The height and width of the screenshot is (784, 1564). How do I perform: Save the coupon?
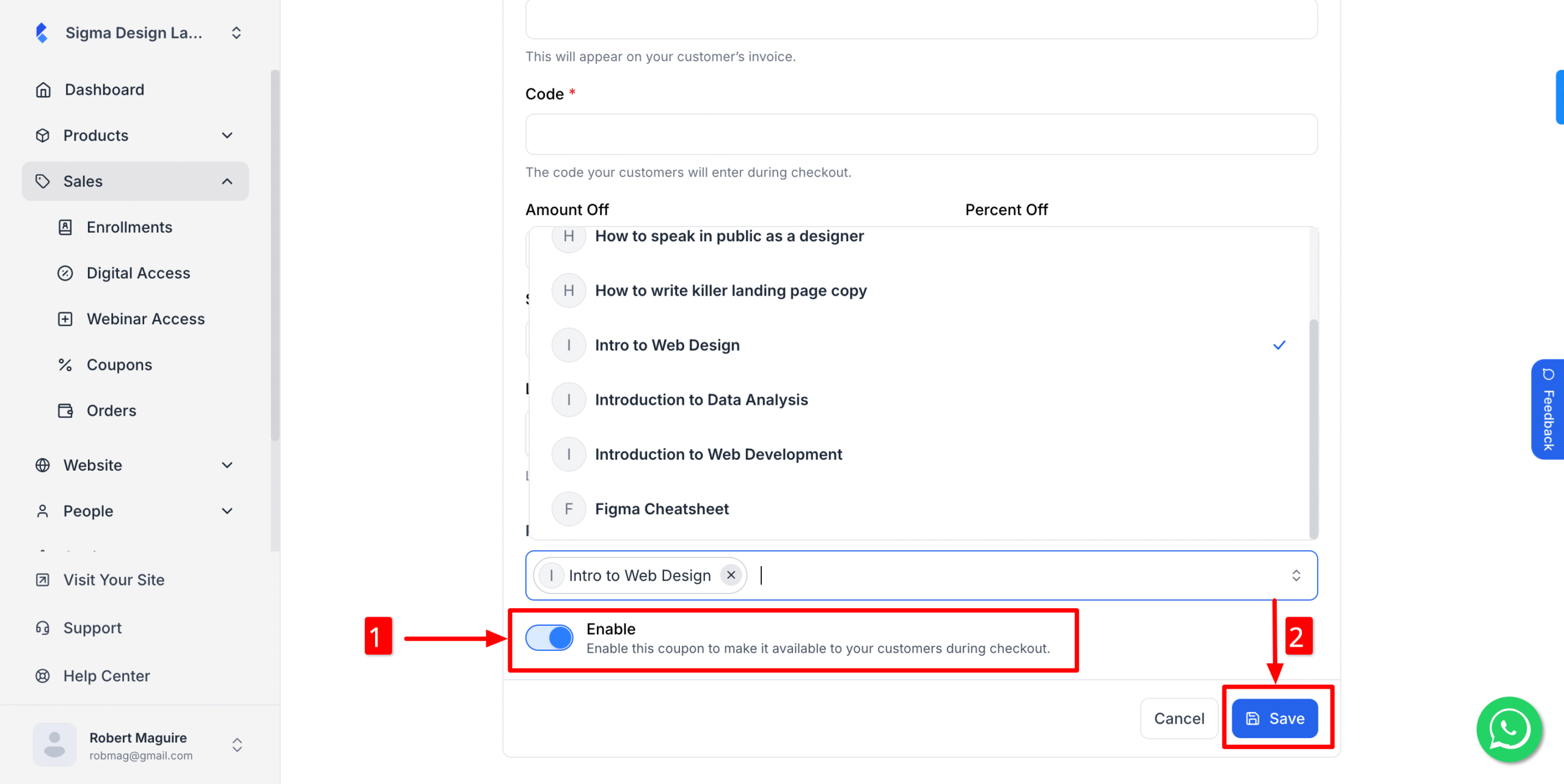1275,719
